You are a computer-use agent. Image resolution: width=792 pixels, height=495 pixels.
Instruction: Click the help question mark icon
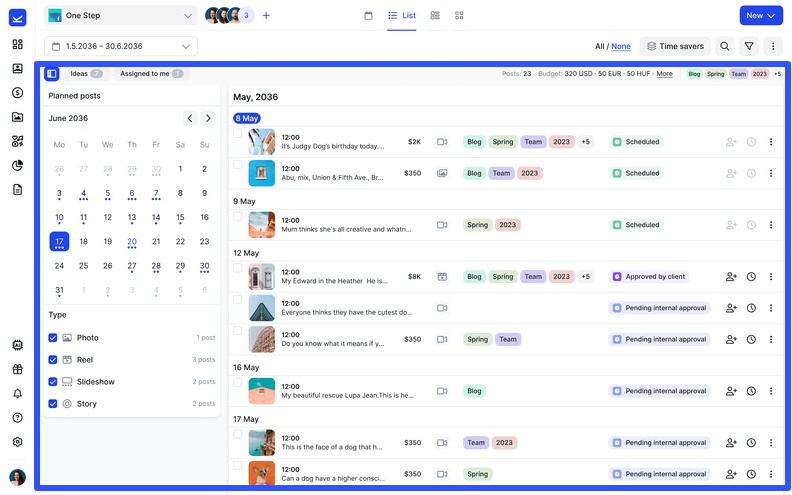(x=17, y=417)
